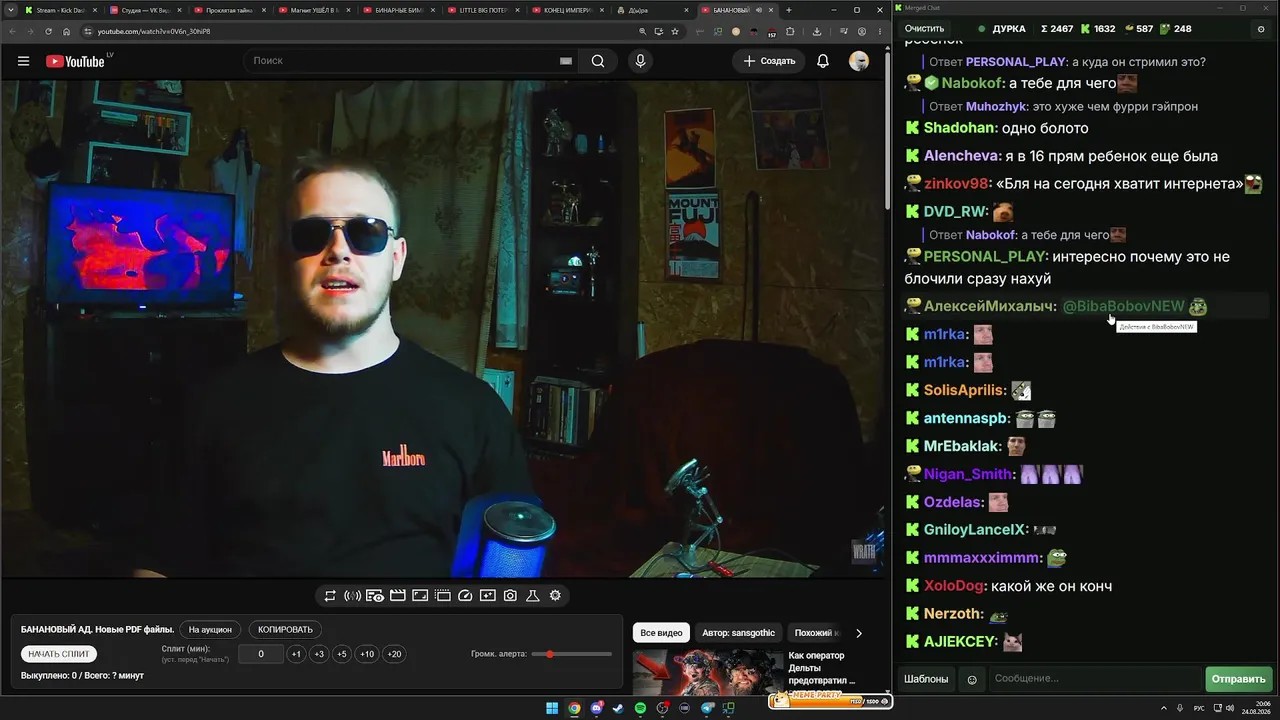This screenshot has height=720, width=1280.
Task: Switch the РУС keyboard language indicator
Action: click(1200, 708)
